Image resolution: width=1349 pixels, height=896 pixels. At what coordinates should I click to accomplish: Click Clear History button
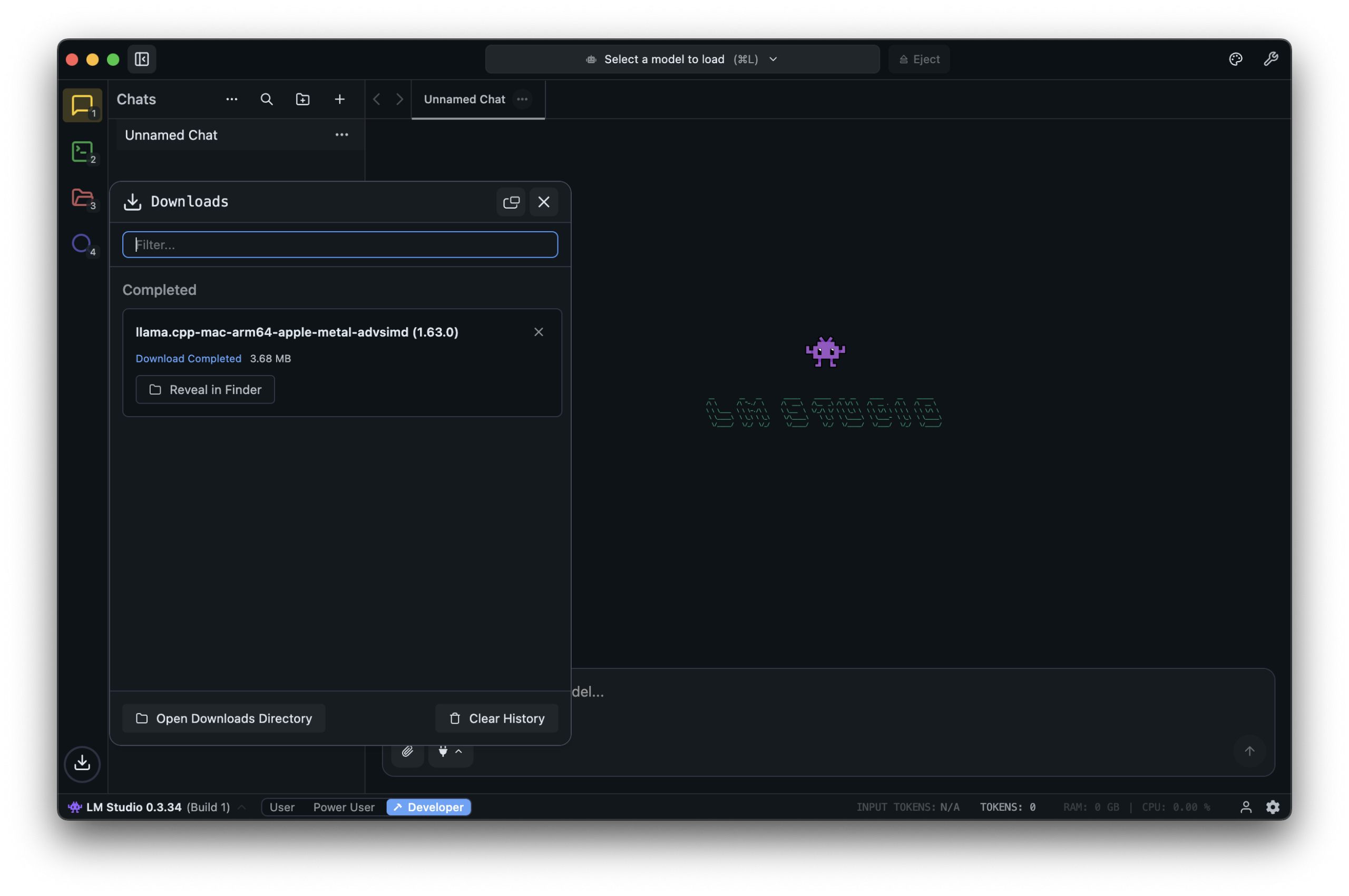496,718
